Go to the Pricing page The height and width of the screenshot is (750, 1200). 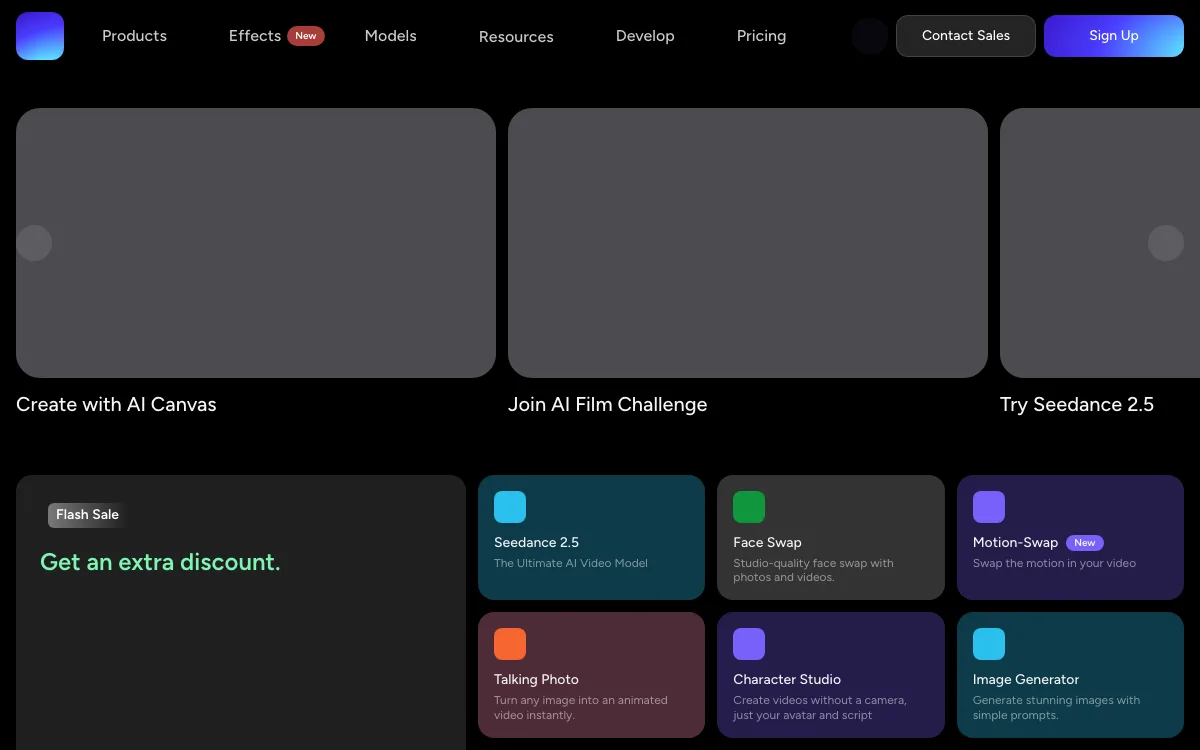tap(762, 36)
